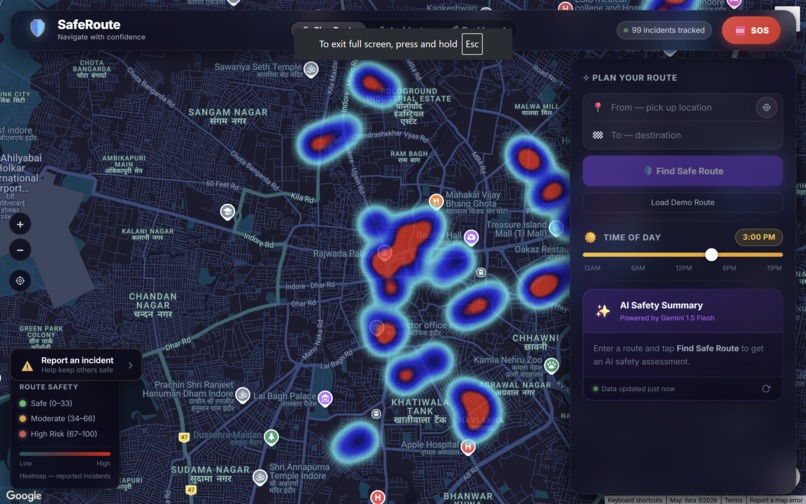
Task: Expand Report an incident chevron arrow
Action: pos(131,365)
